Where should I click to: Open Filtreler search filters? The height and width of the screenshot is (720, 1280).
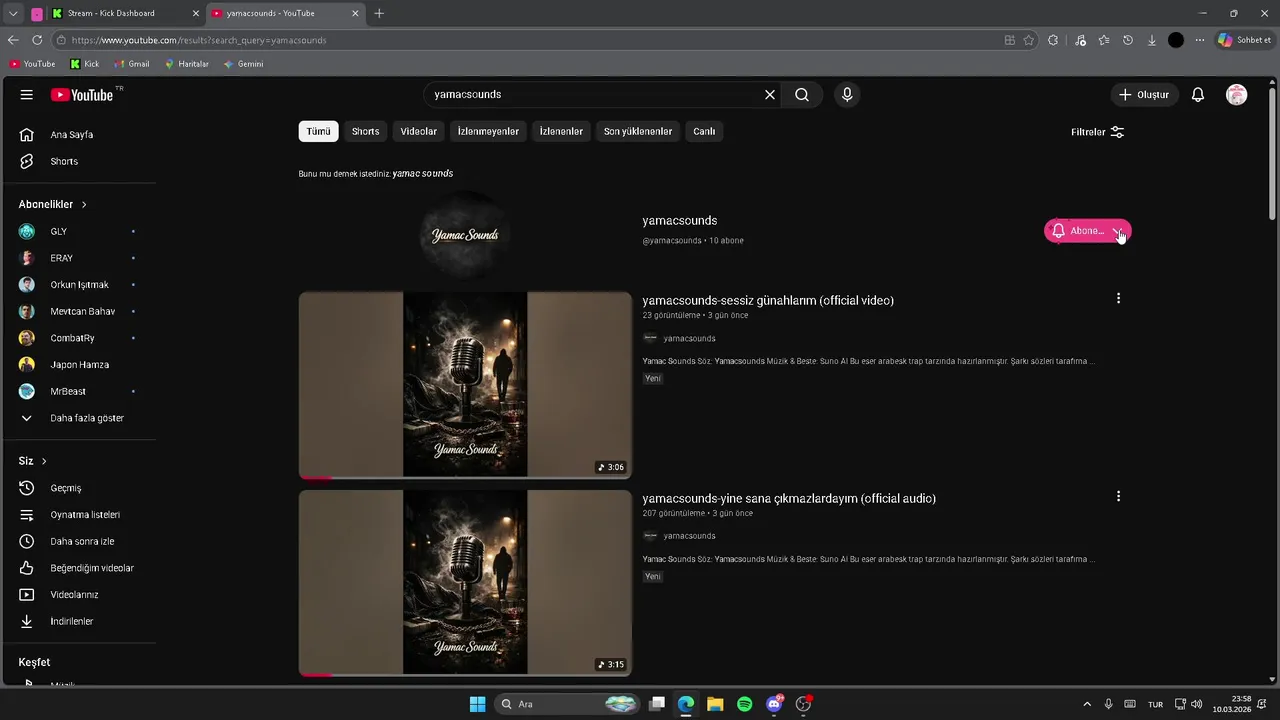[x=1098, y=132]
